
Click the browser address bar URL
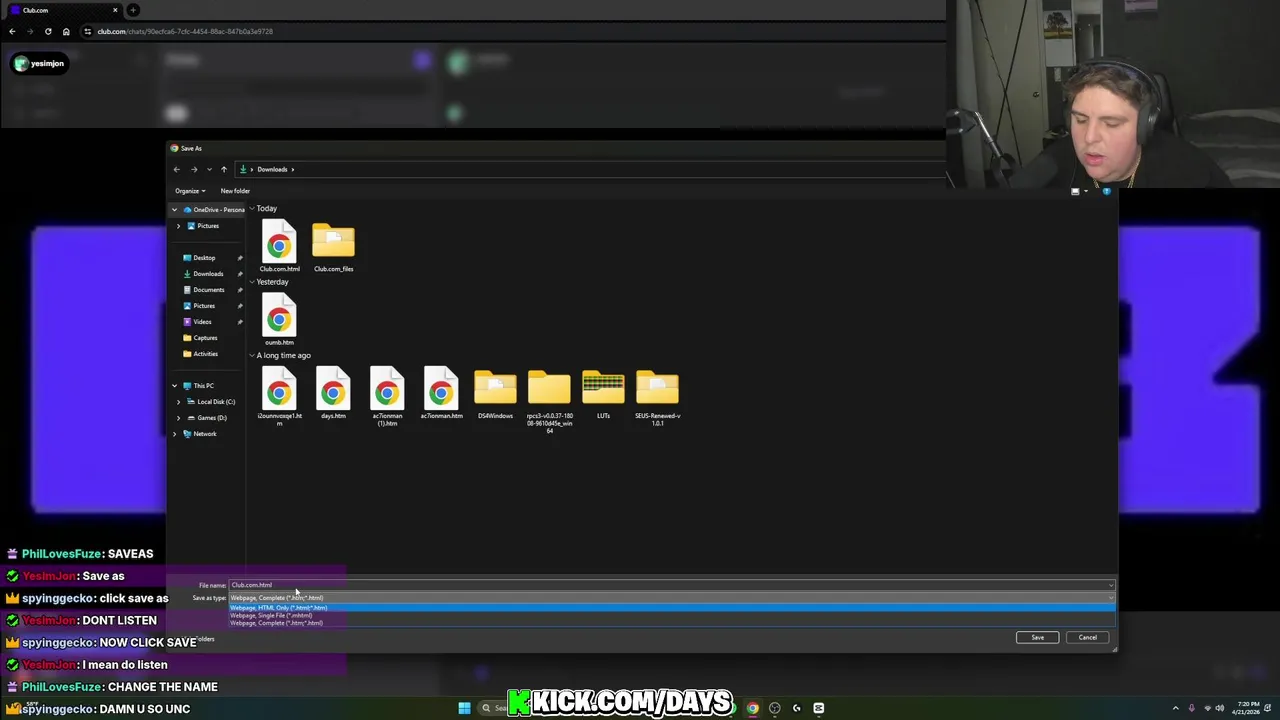tap(185, 31)
